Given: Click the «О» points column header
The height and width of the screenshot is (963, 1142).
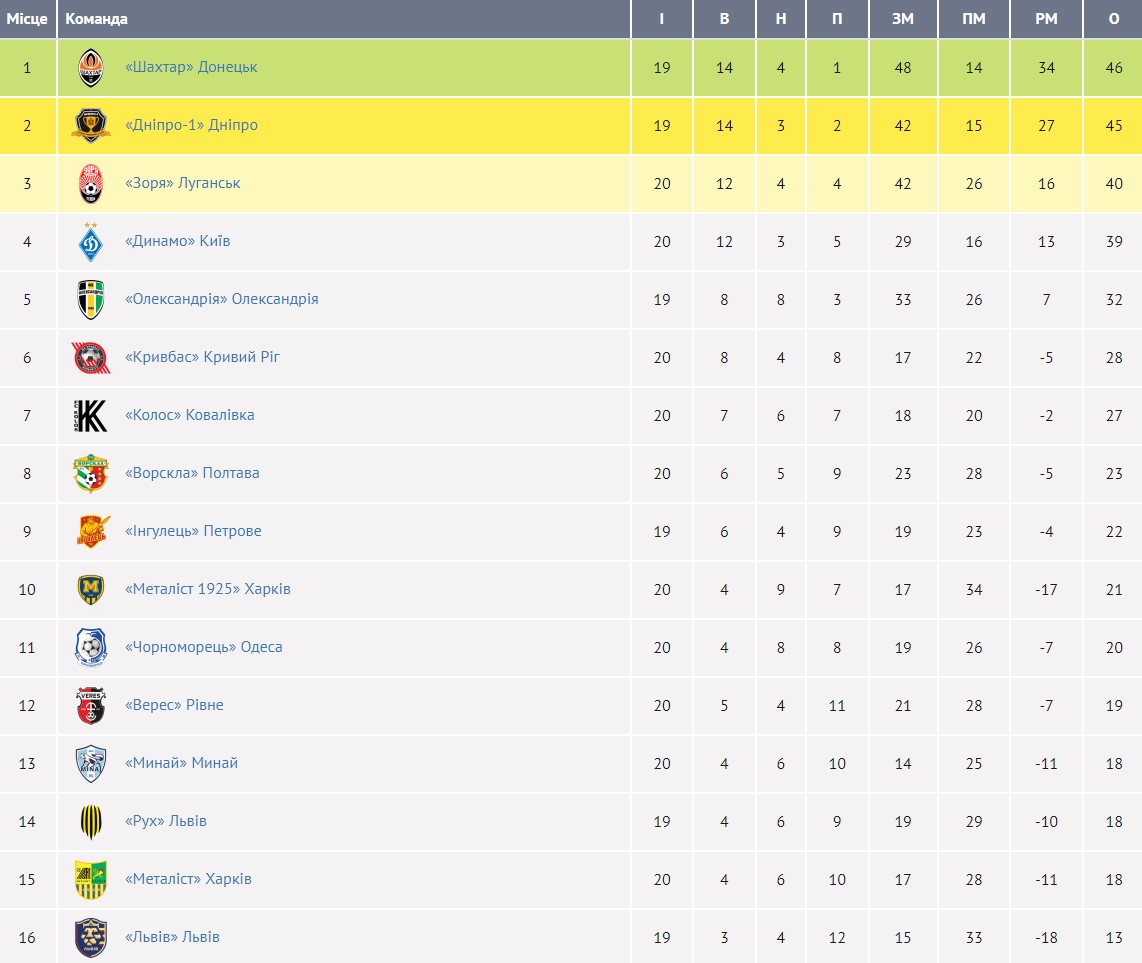Looking at the screenshot, I should point(1114,19).
